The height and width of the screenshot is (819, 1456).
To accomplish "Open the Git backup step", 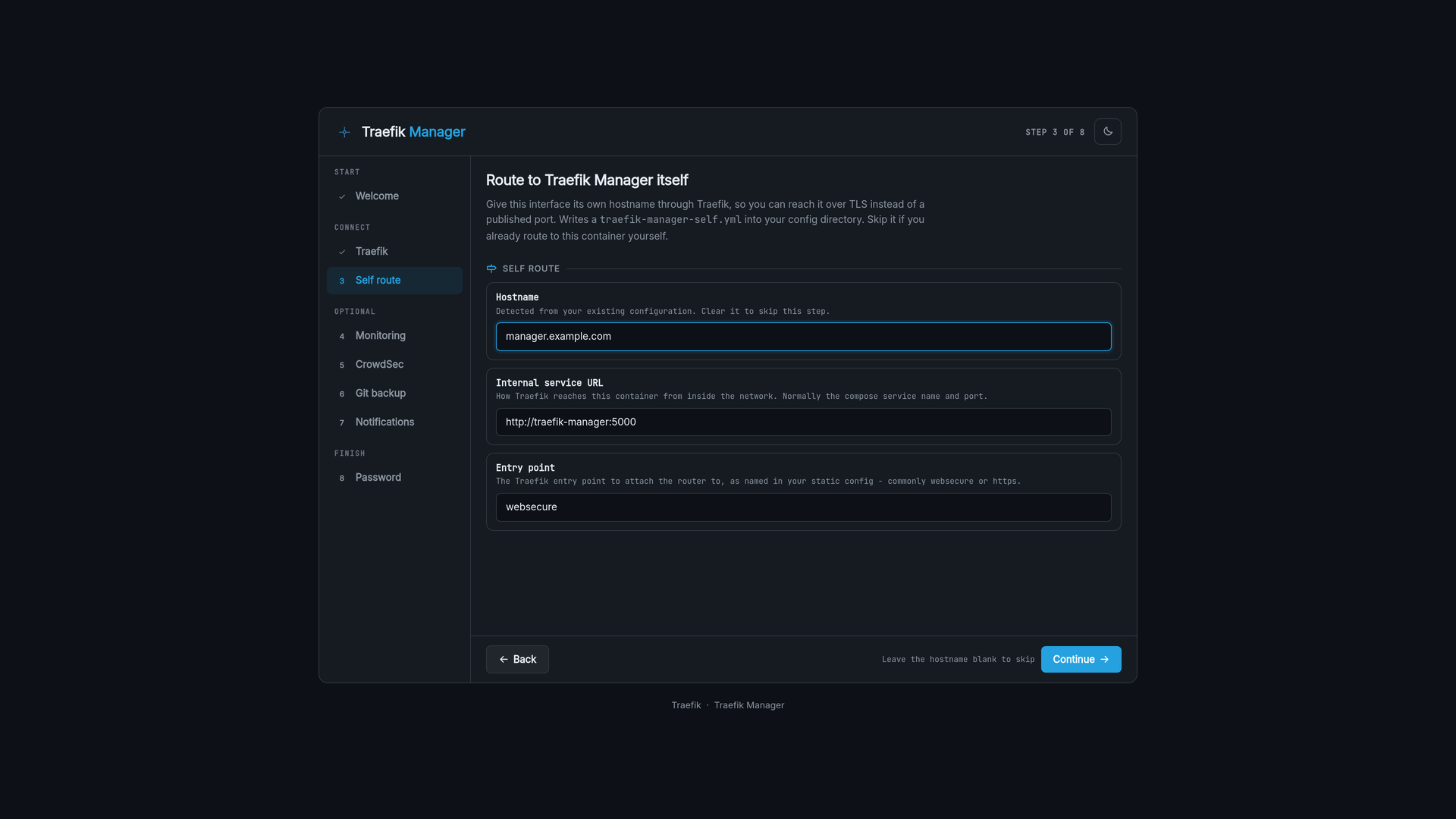I will tap(394, 394).
